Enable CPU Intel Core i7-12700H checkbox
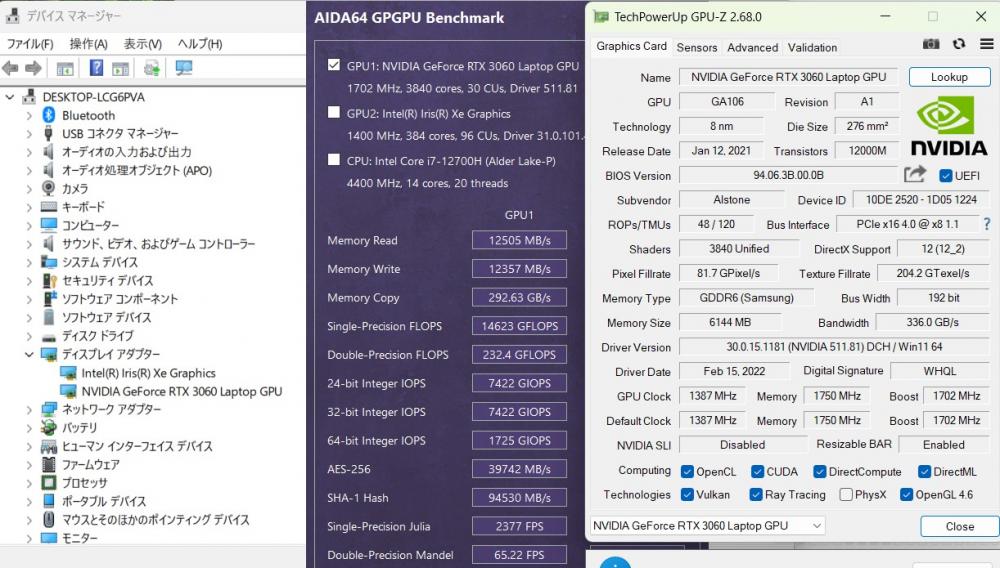The width and height of the screenshot is (1000, 568). coord(334,159)
